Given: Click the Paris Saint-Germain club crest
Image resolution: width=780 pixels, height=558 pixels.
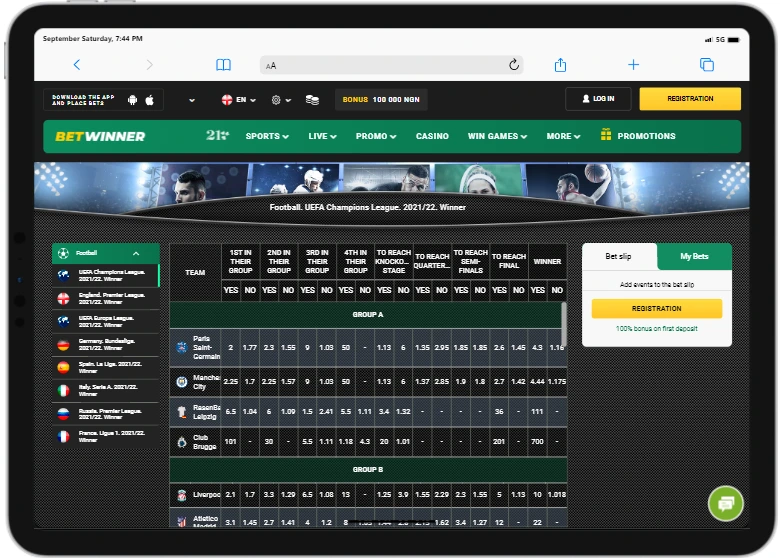Looking at the screenshot, I should [182, 347].
